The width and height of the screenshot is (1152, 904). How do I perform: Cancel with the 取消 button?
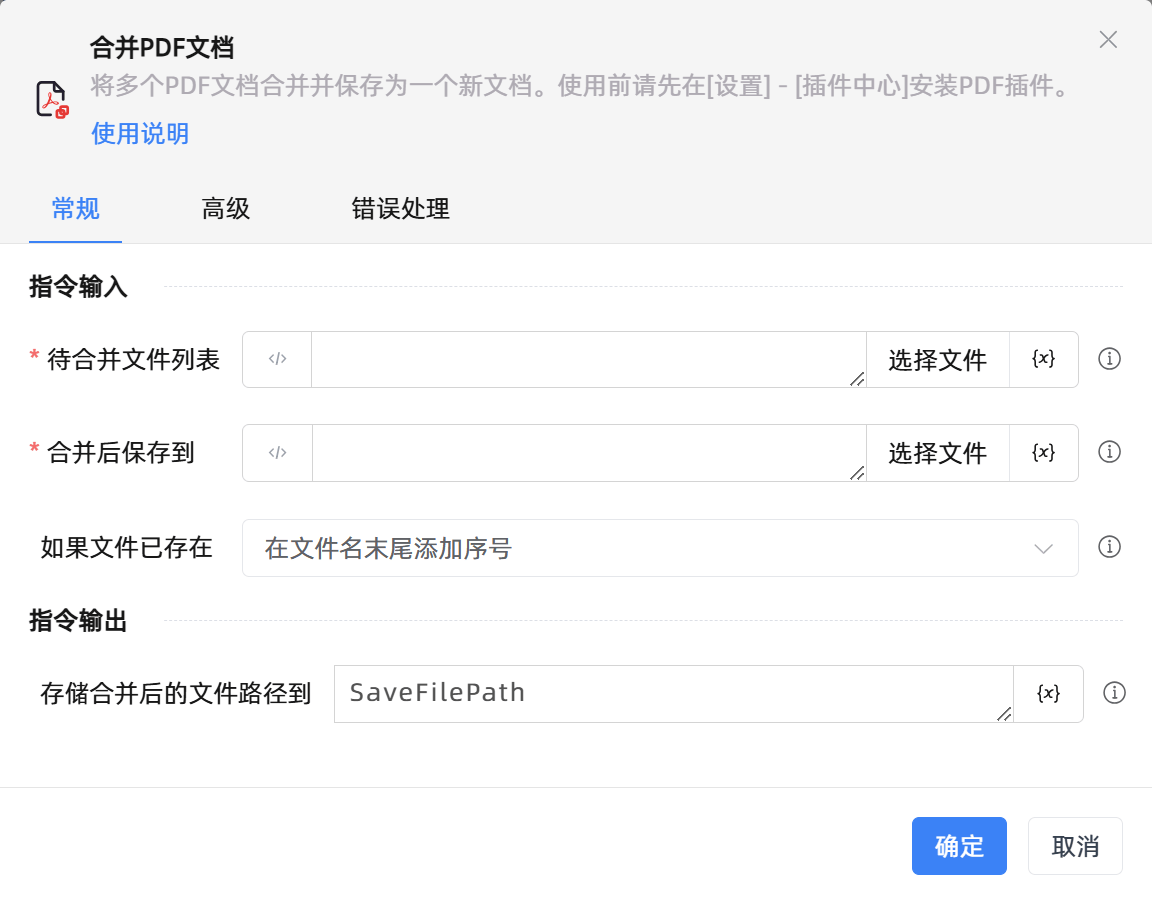pyautogui.click(x=1075, y=846)
